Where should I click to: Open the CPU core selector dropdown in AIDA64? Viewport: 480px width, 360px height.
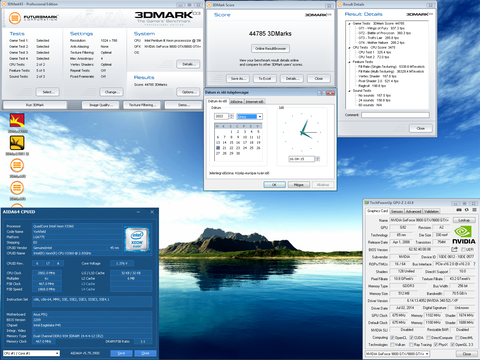point(31,353)
